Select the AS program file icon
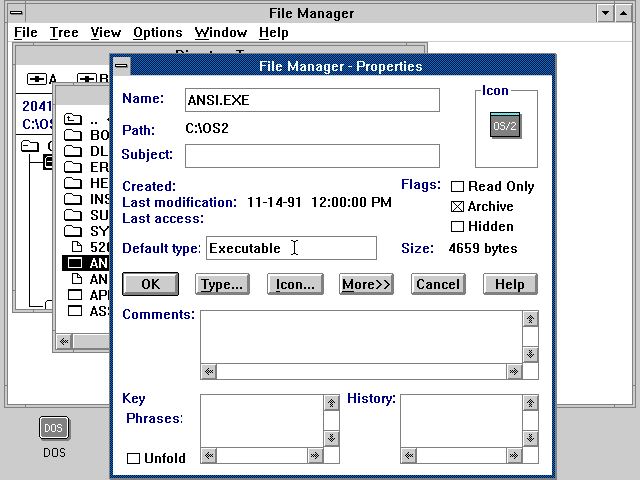The height and width of the screenshot is (480, 640). click(75, 311)
